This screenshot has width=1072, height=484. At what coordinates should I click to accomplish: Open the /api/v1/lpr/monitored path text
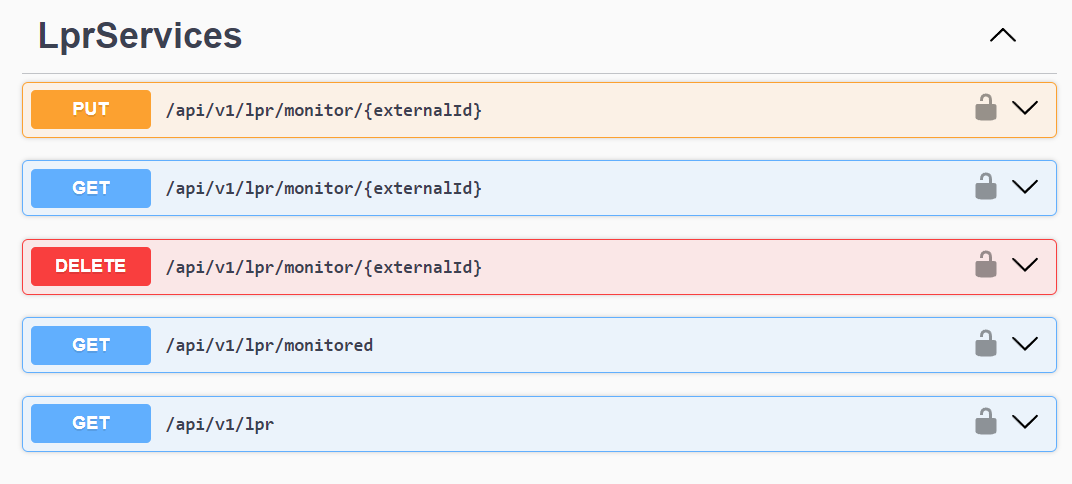[x=269, y=345]
